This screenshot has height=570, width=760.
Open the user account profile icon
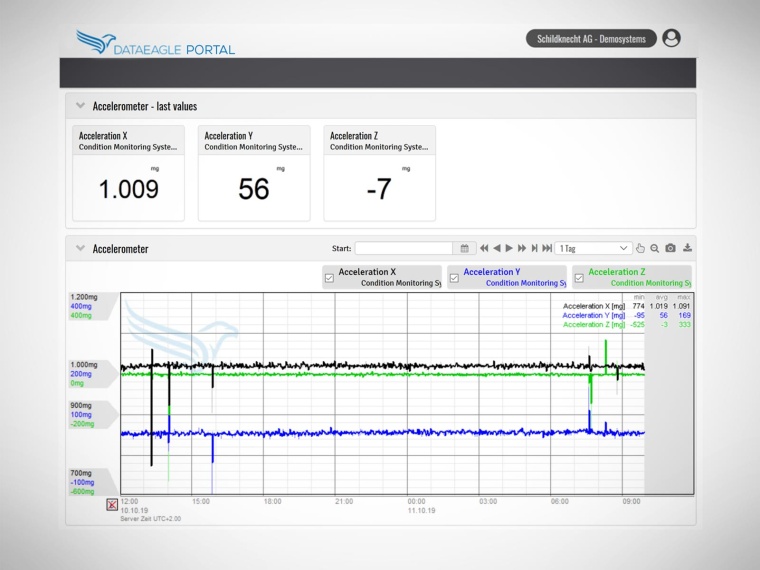coord(671,38)
